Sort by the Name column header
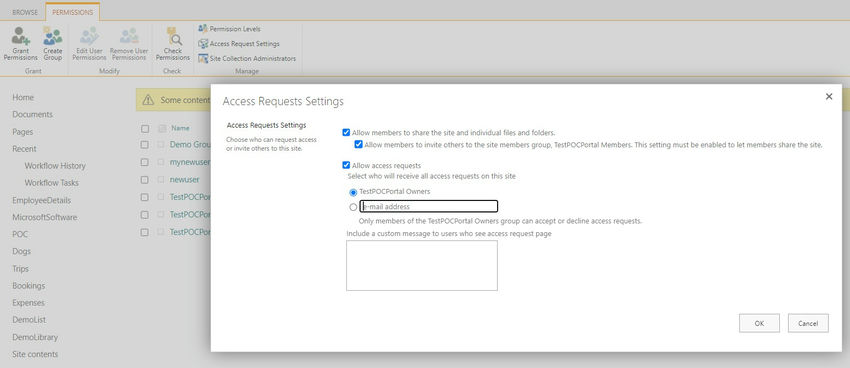 181,128
